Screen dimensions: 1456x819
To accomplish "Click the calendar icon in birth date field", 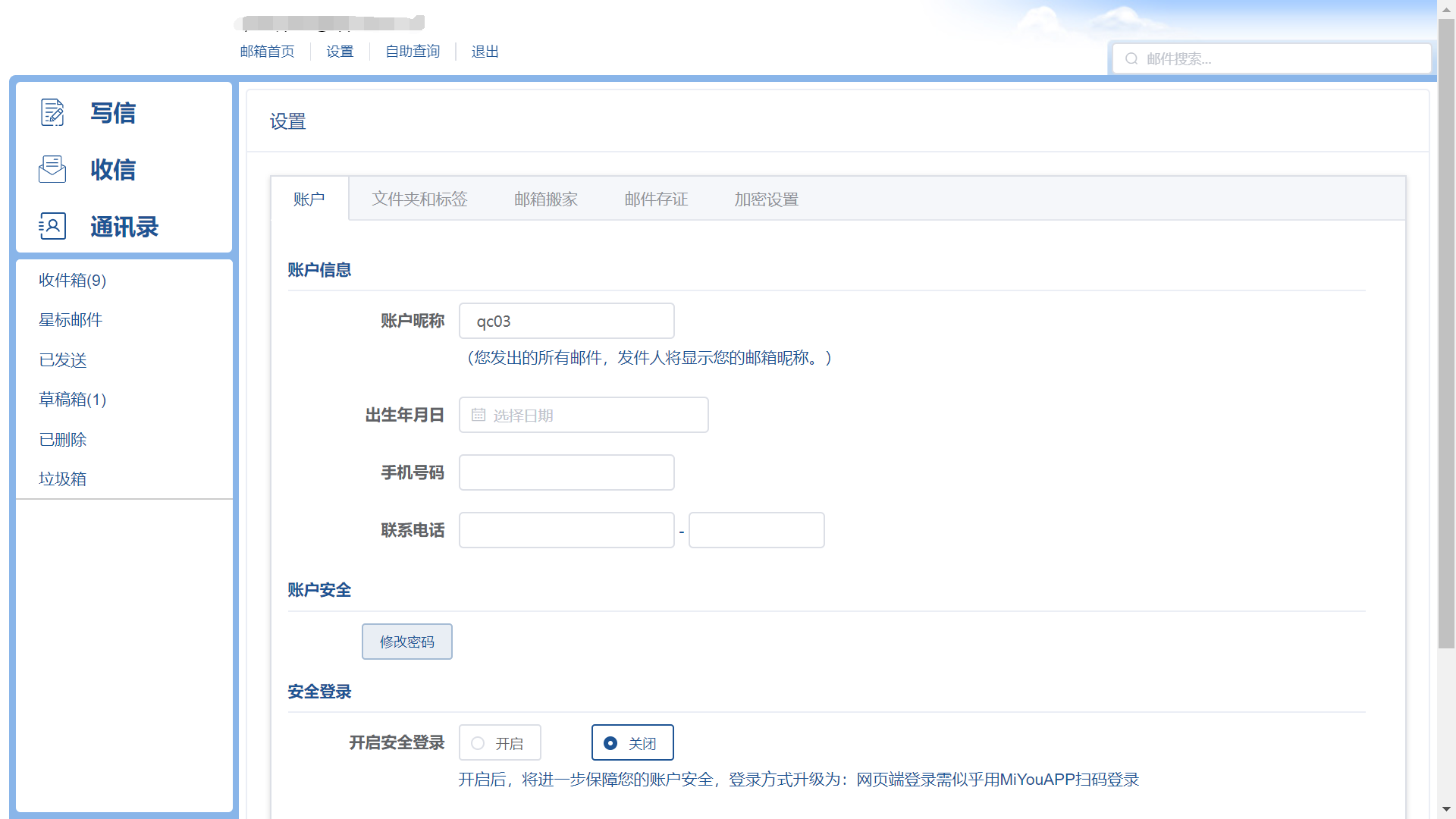I will pos(479,415).
